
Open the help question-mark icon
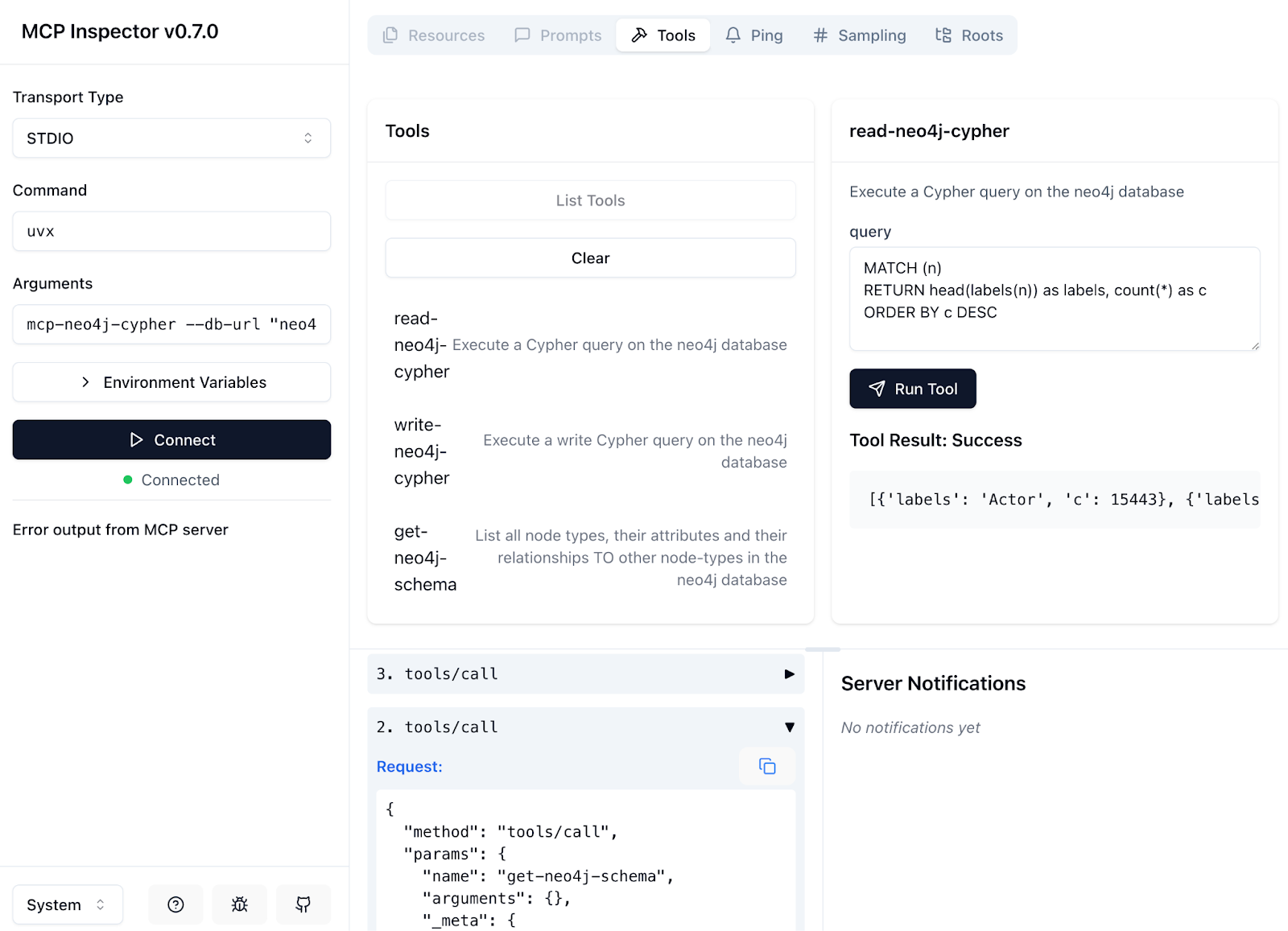tap(175, 904)
